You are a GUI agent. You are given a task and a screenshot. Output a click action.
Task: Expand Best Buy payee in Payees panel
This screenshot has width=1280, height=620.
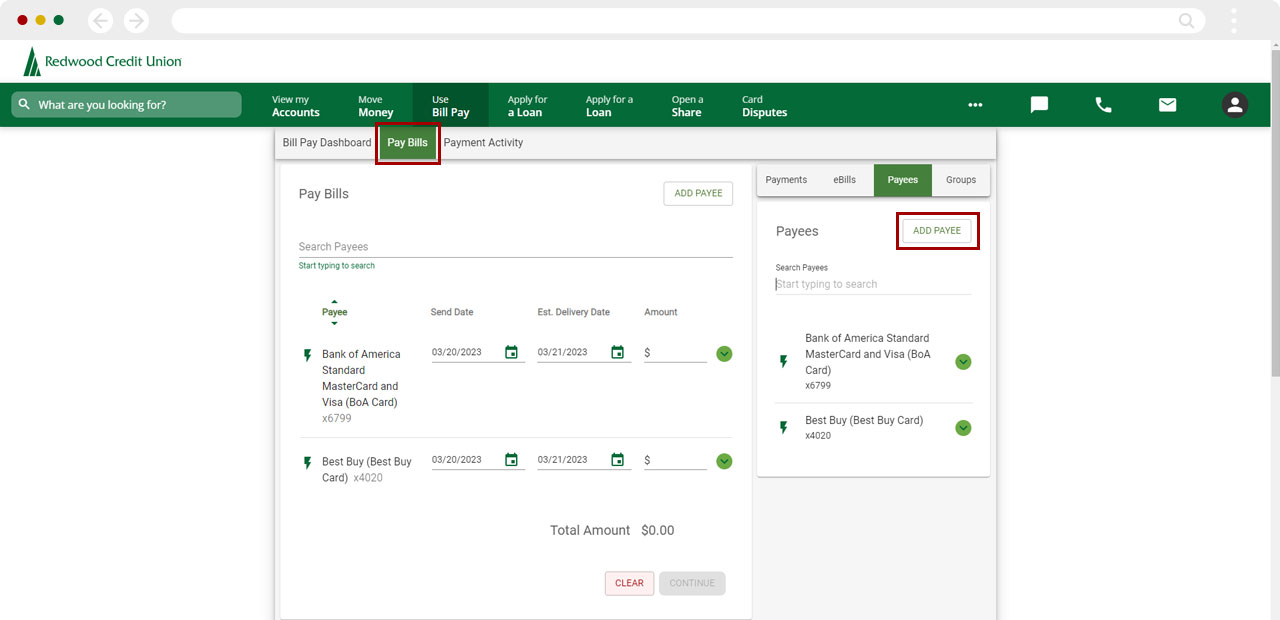point(963,428)
